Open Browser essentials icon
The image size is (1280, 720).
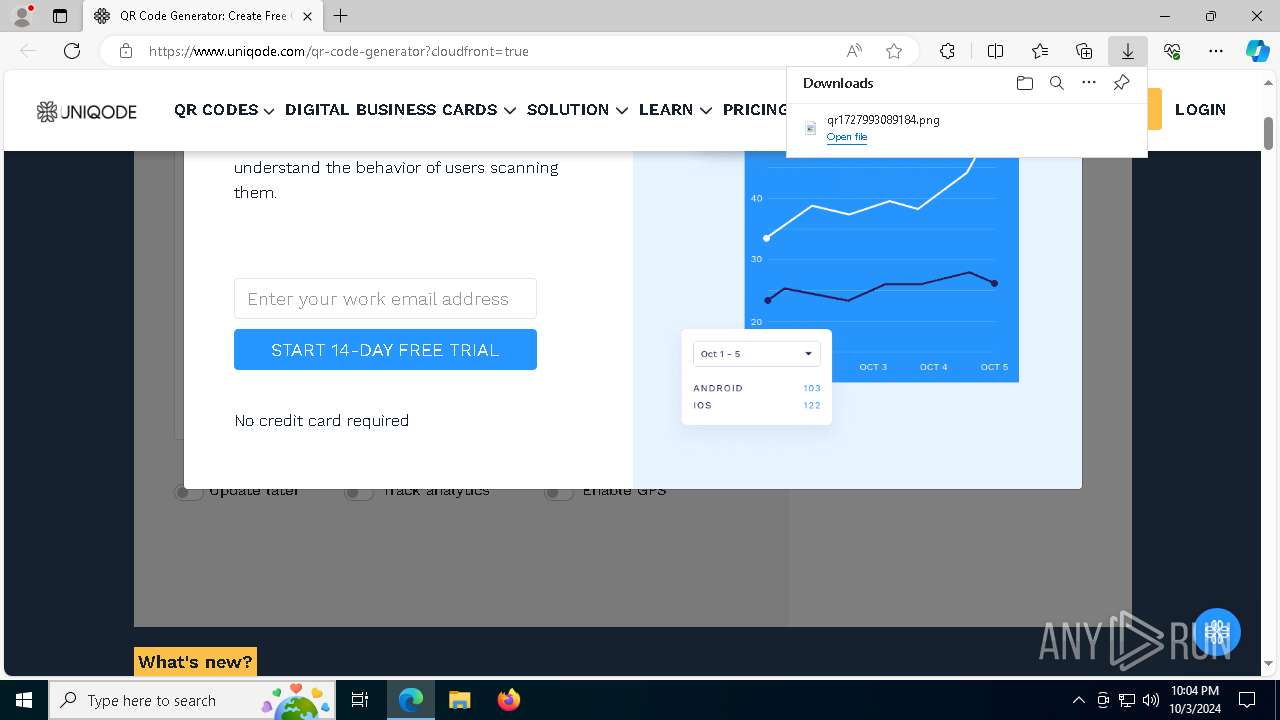(x=1172, y=51)
